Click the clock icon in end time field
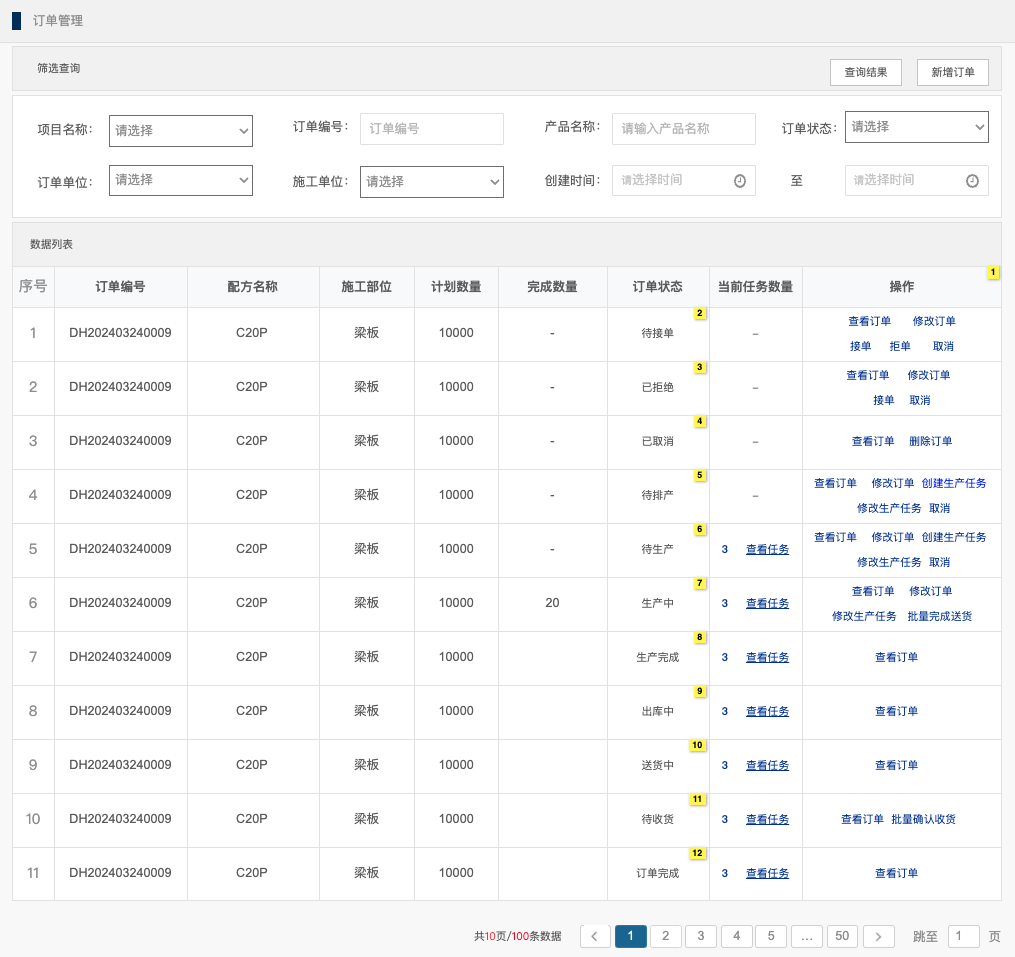This screenshot has height=957, width=1015. 972,181
